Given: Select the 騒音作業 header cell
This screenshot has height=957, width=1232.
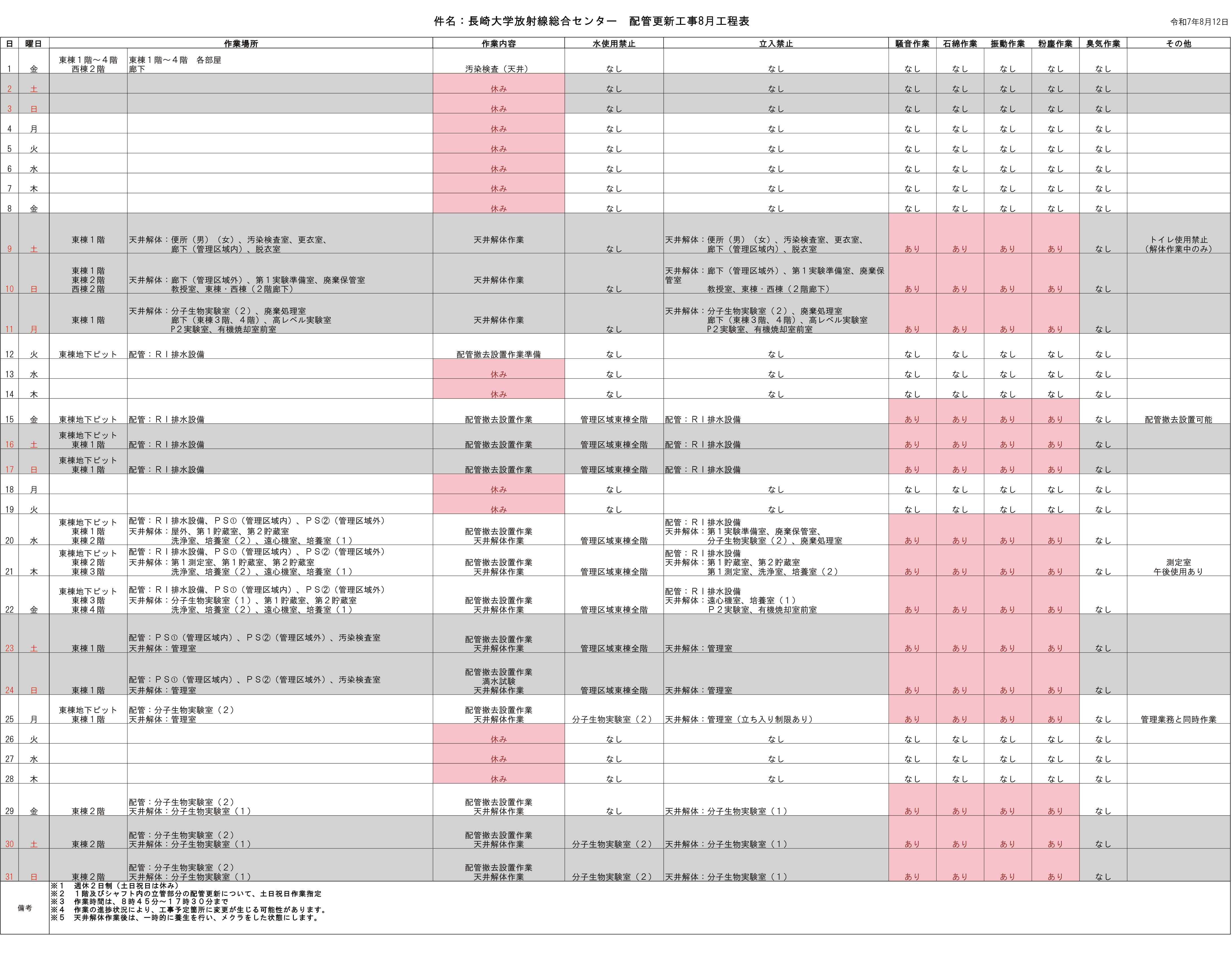Looking at the screenshot, I should point(912,43).
